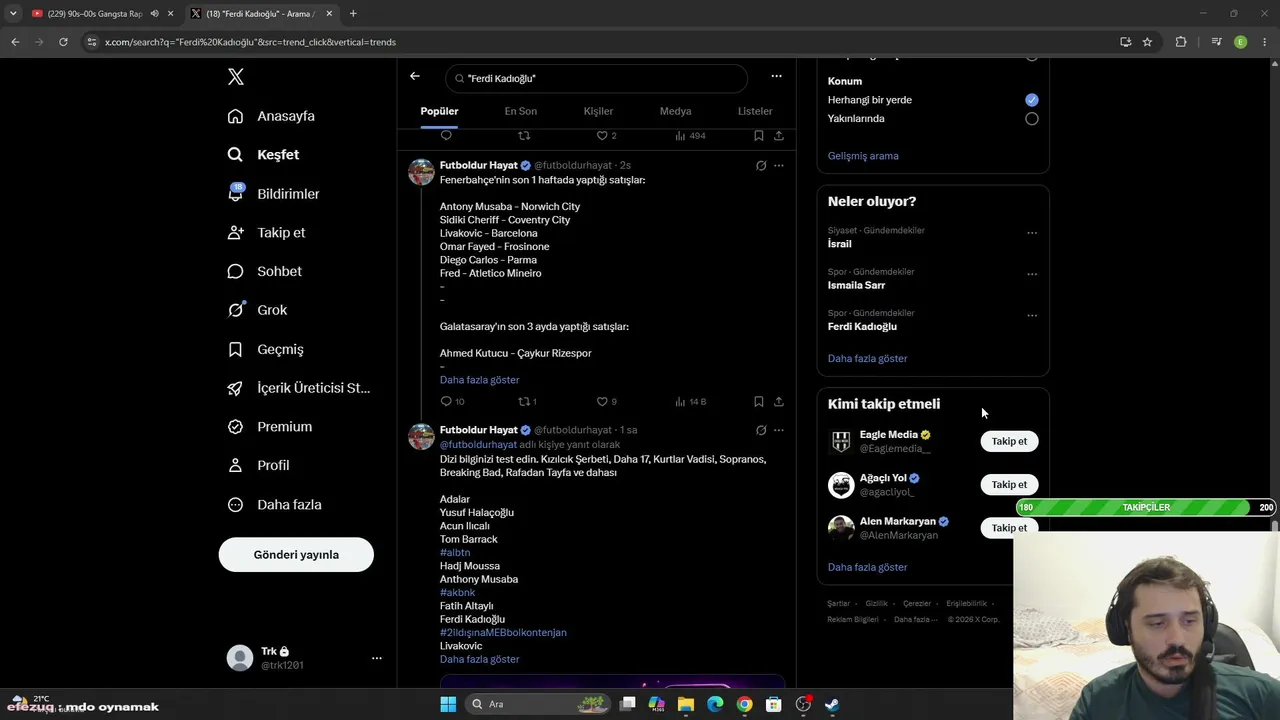Screen dimensions: 1280x720
Task: Focus the "Ferdi Kadıoğlu" search field
Action: click(x=596, y=78)
